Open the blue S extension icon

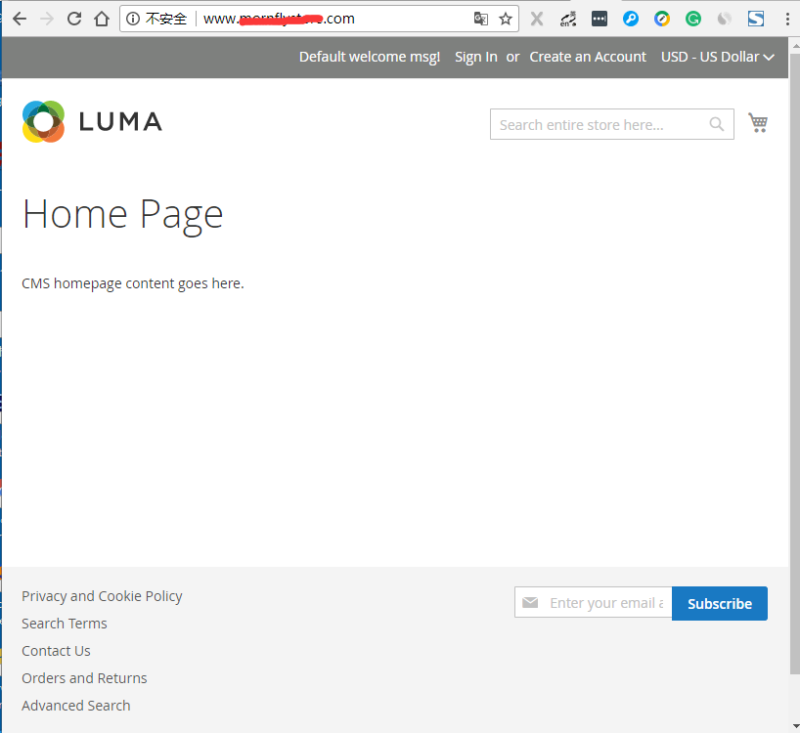[x=756, y=19]
